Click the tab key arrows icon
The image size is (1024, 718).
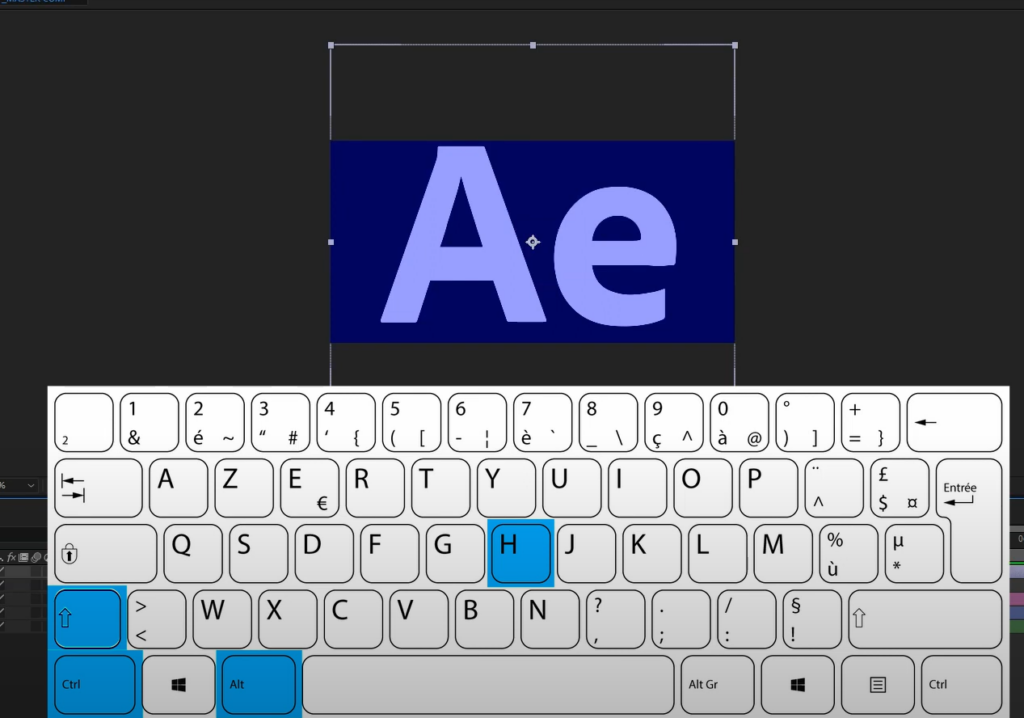tap(72, 488)
